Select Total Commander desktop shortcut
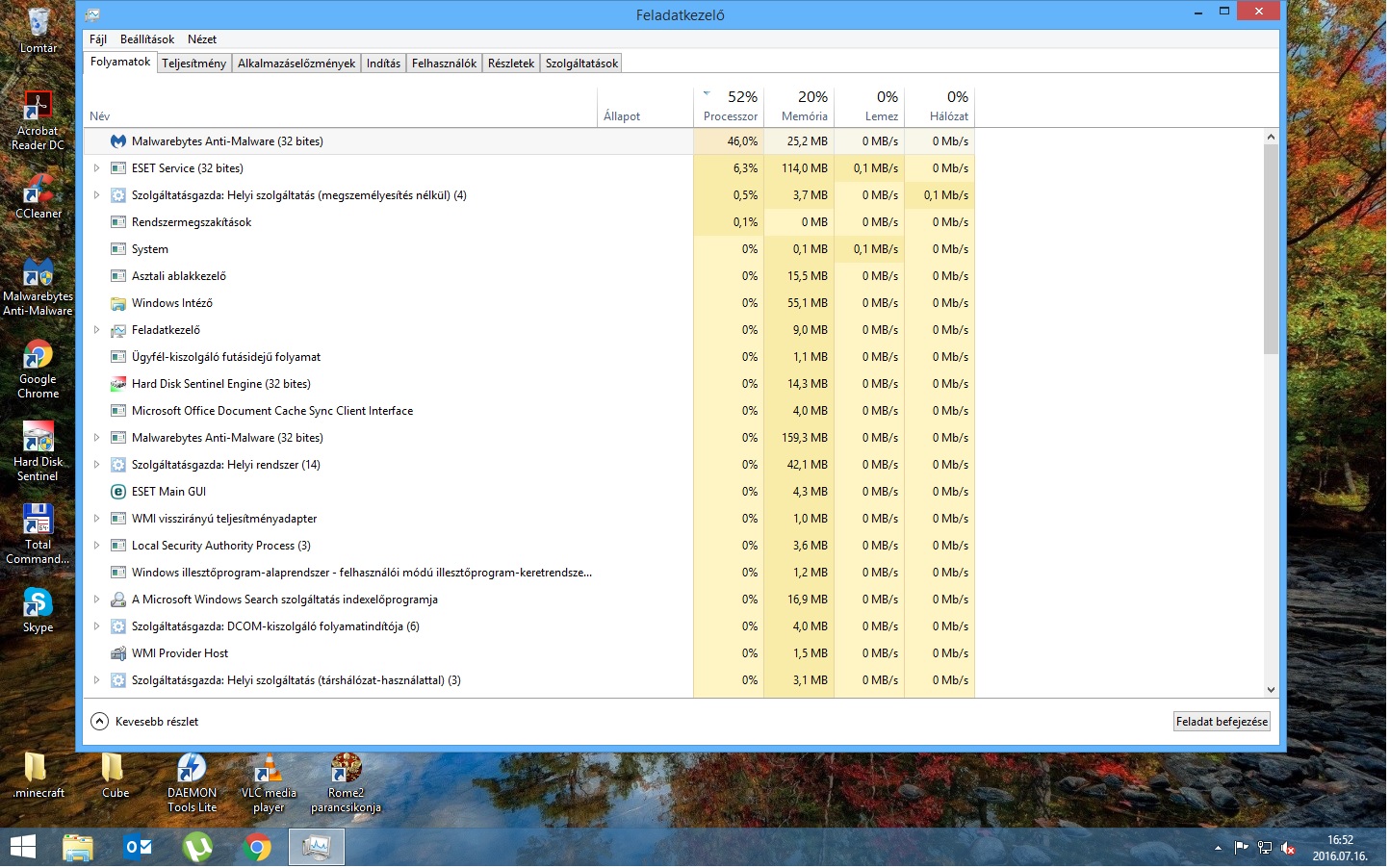Viewport: 1390px width, 868px height. 38,535
